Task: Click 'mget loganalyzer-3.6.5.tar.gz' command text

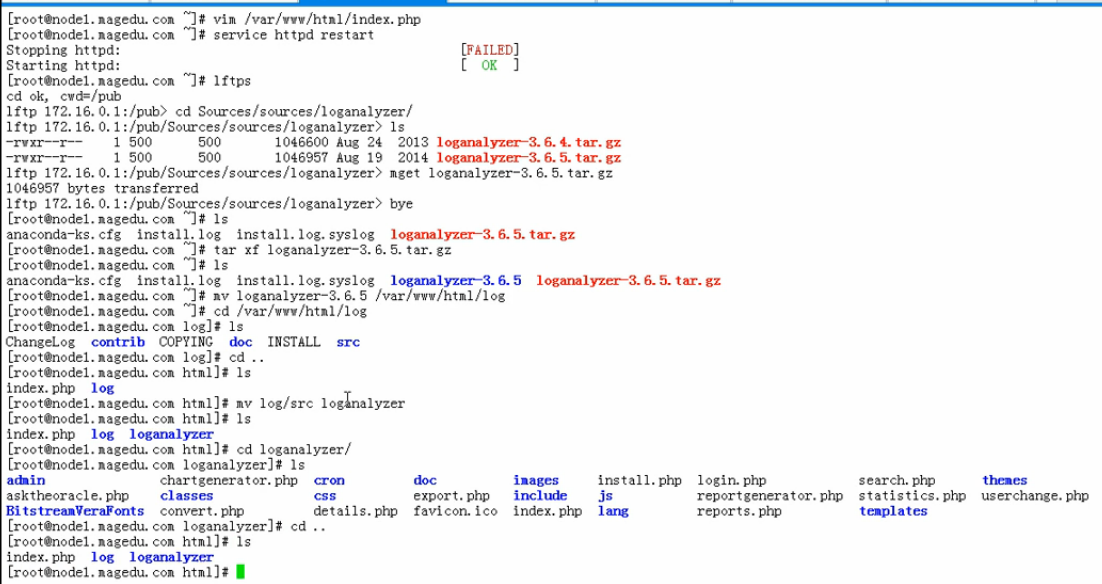Action: click(501, 173)
